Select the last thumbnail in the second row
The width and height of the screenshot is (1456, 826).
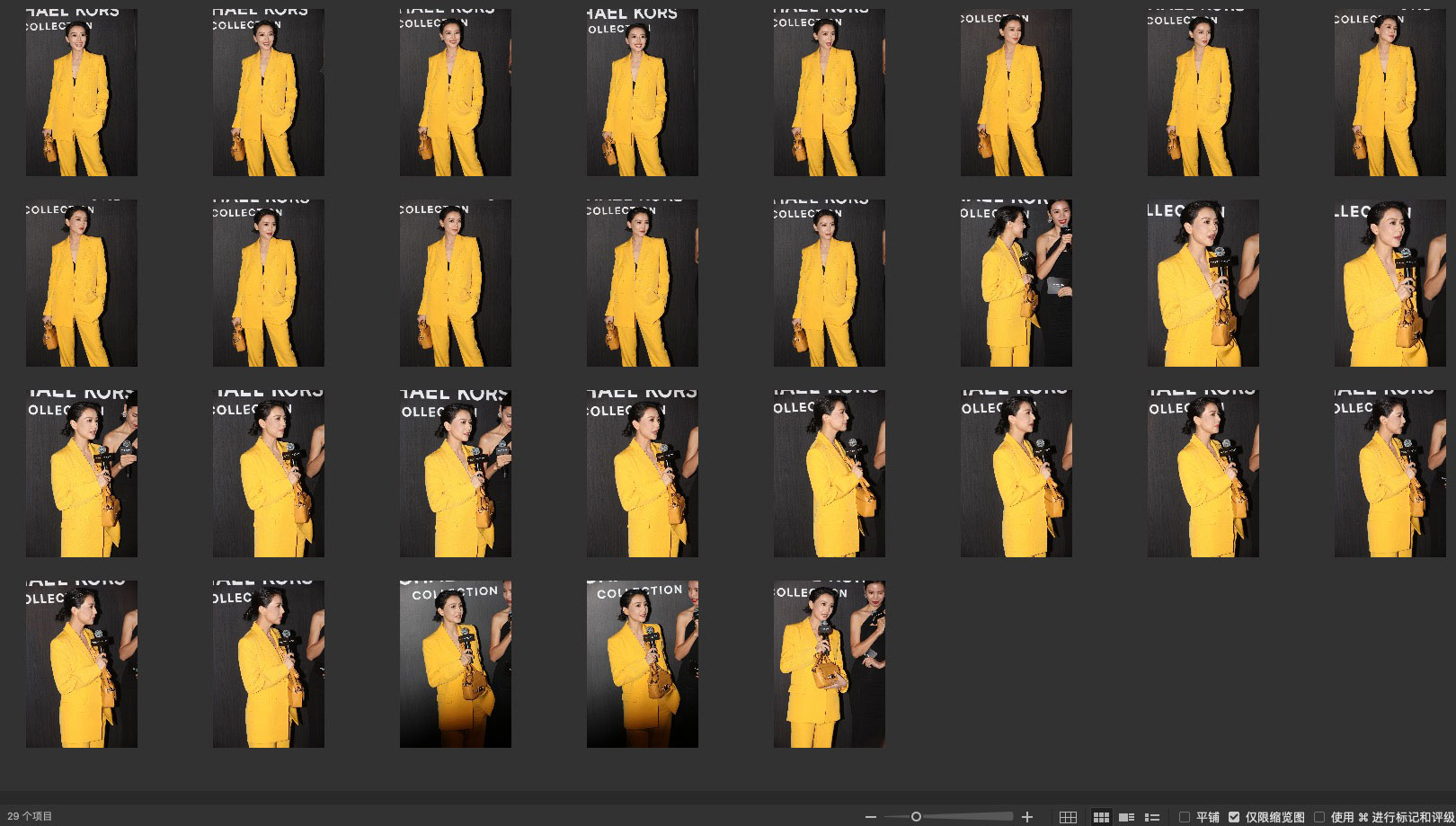click(x=1389, y=283)
